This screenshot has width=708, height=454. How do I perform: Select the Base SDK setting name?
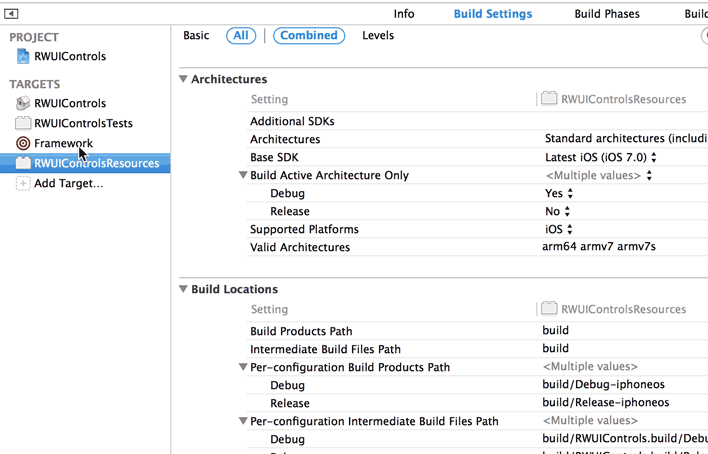pos(274,157)
